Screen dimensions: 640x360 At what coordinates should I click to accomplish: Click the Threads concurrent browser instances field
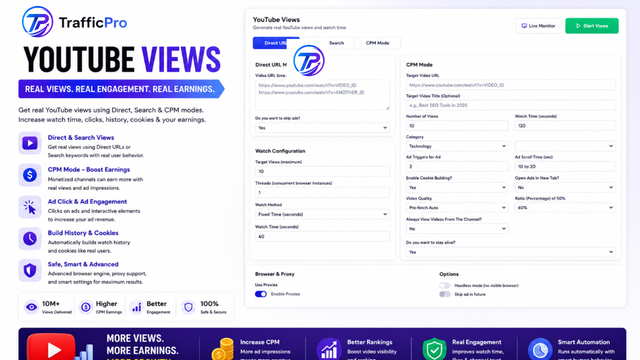[322, 193]
